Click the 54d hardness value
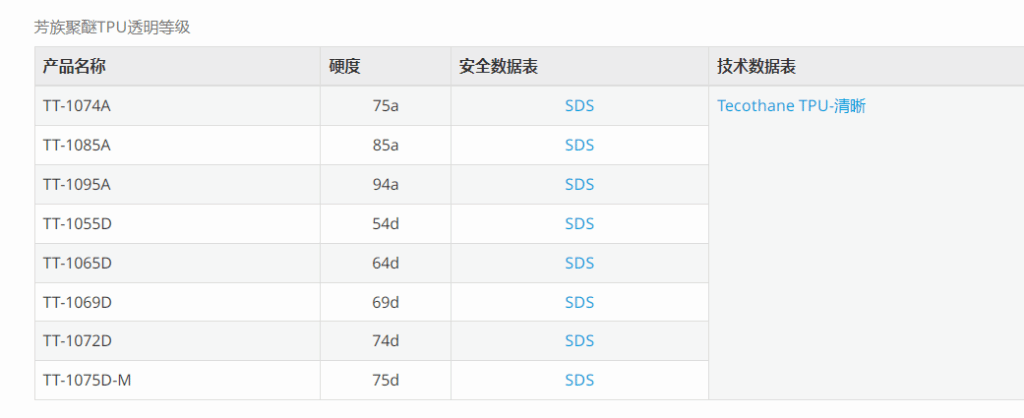This screenshot has width=1024, height=418. (x=385, y=223)
